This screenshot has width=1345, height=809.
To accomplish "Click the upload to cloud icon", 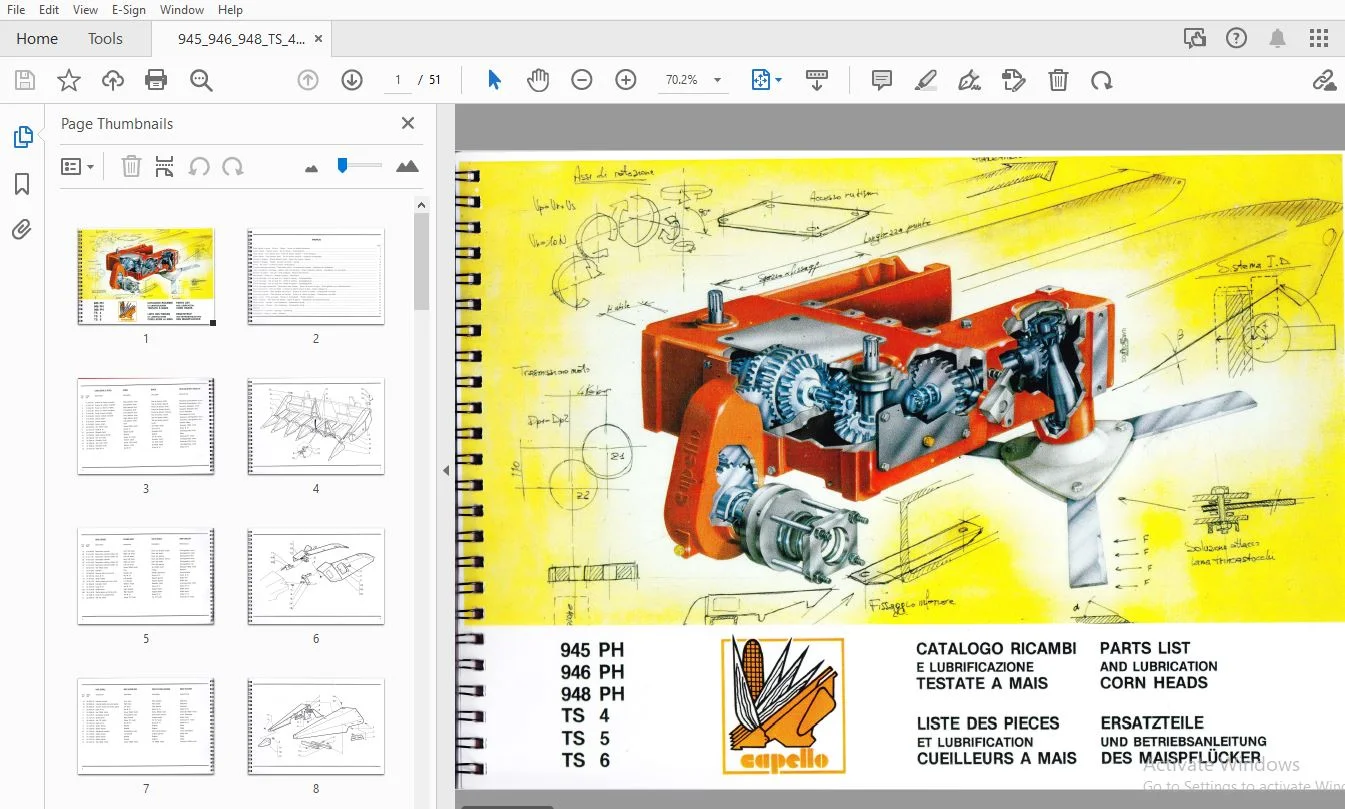I will coord(113,80).
